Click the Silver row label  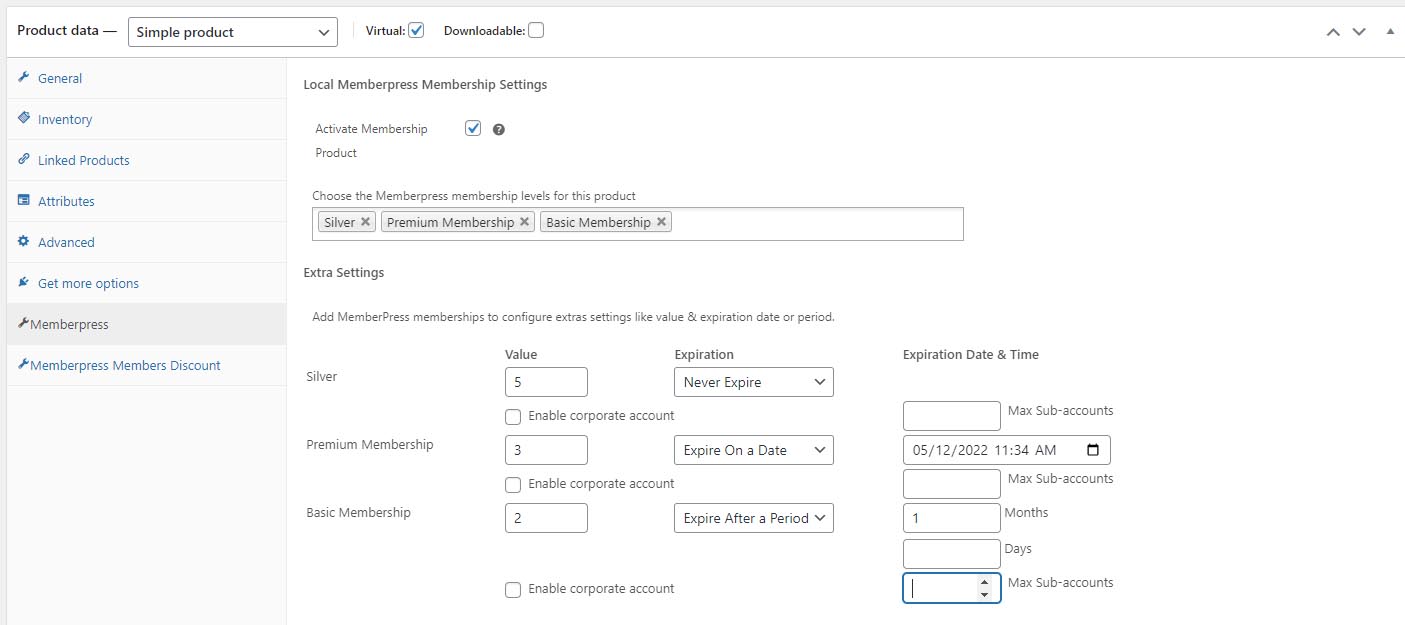(x=321, y=376)
